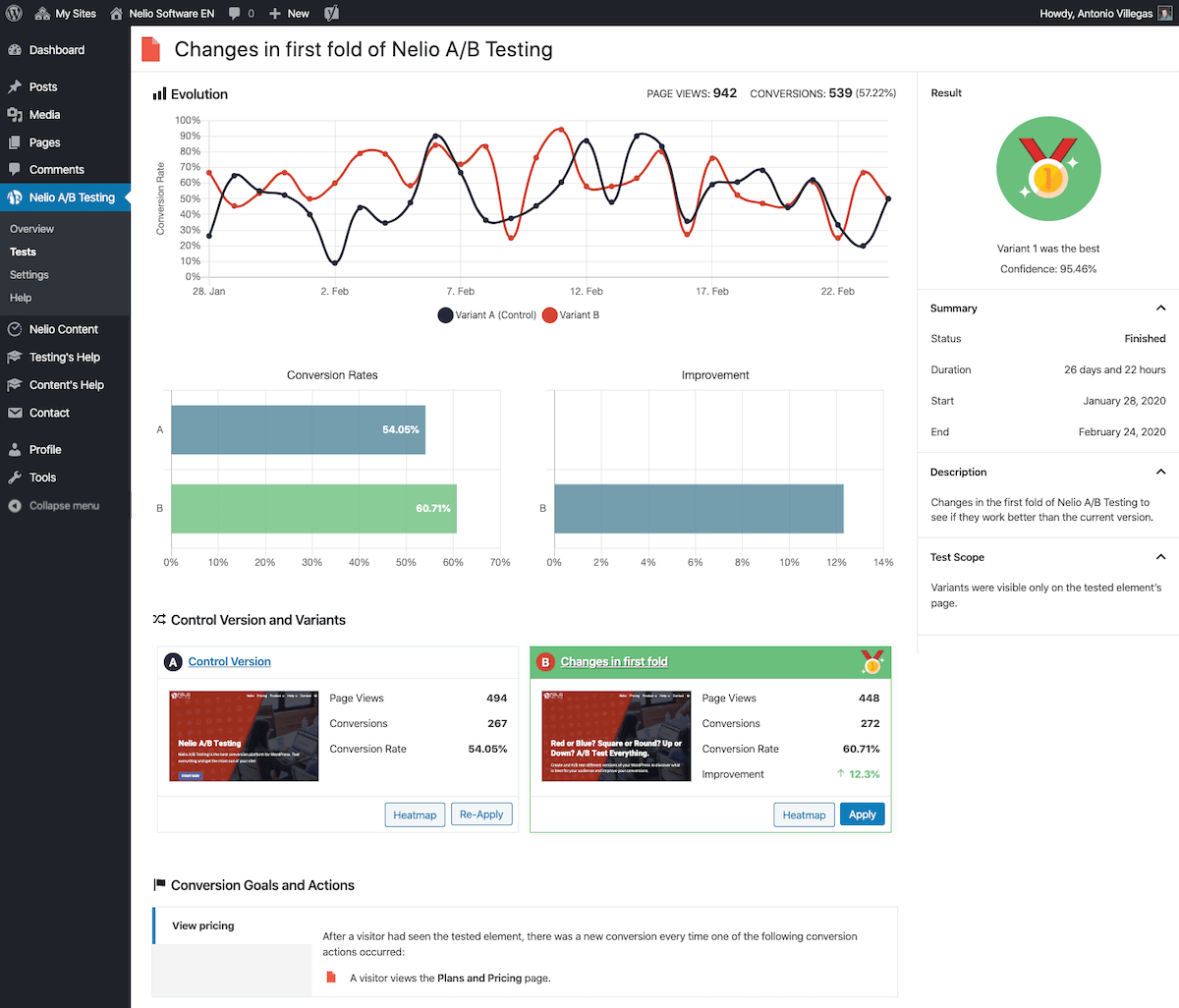Click the Nelio Content checkmark icon
1179x1008 pixels.
coord(15,329)
